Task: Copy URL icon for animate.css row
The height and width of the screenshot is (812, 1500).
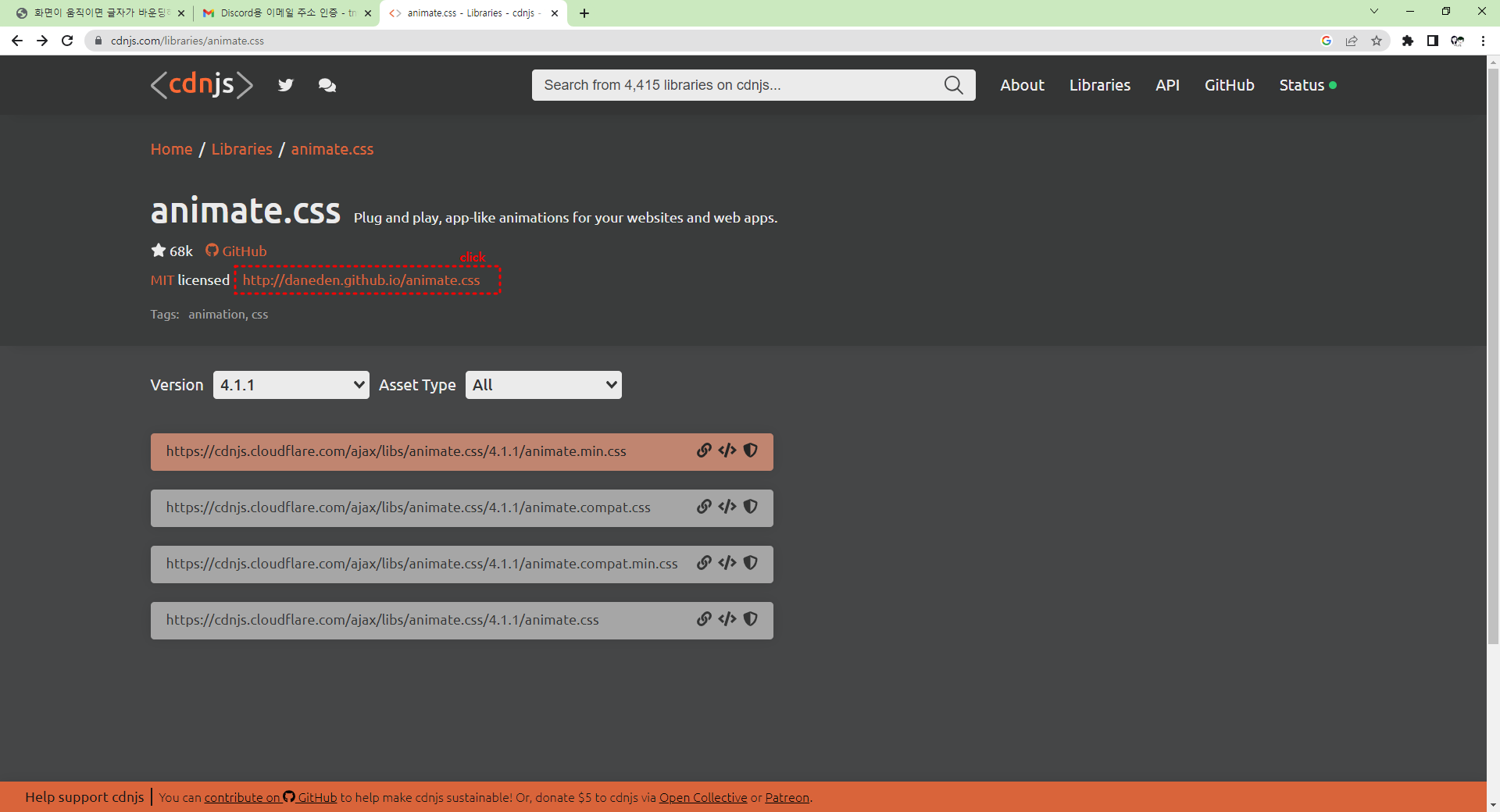Action: pyautogui.click(x=704, y=619)
